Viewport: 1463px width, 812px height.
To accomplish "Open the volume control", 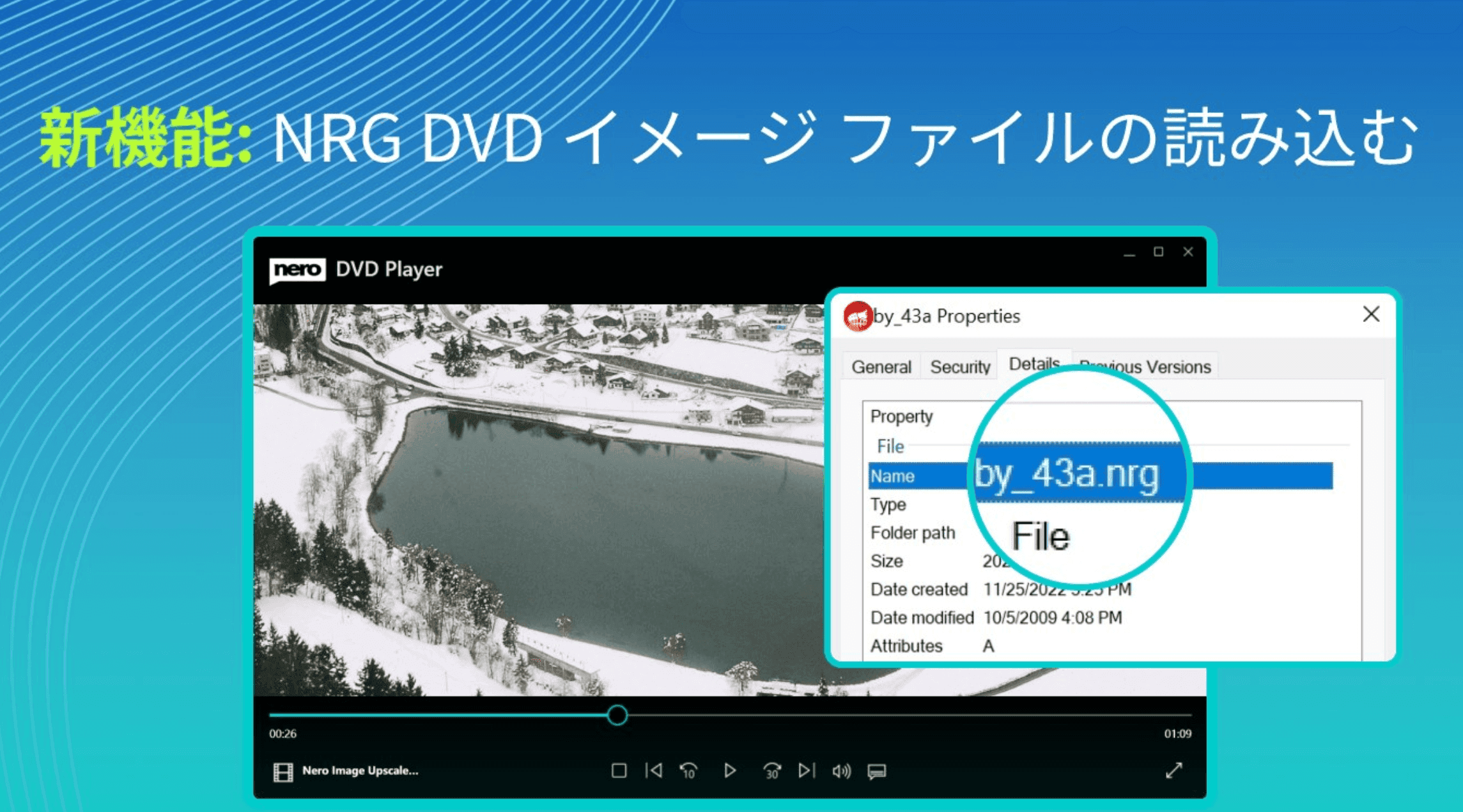I will click(x=841, y=771).
